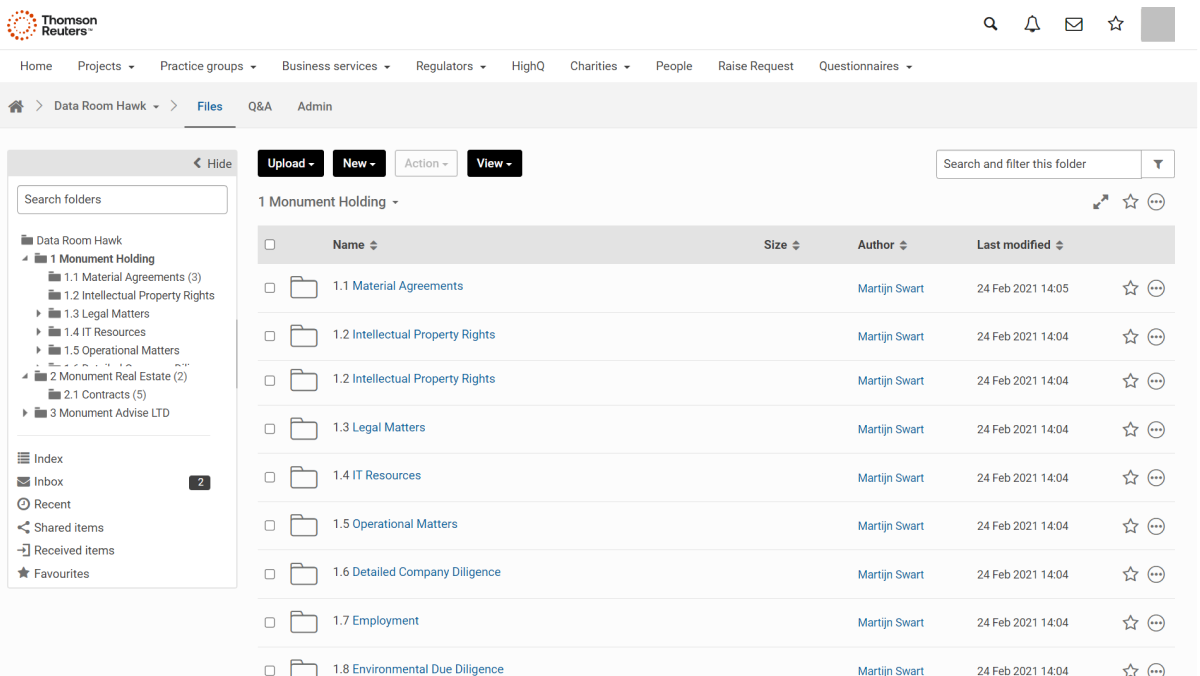Favourite the 1.3 Legal Matters folder
1200x676 pixels.
1130,429
